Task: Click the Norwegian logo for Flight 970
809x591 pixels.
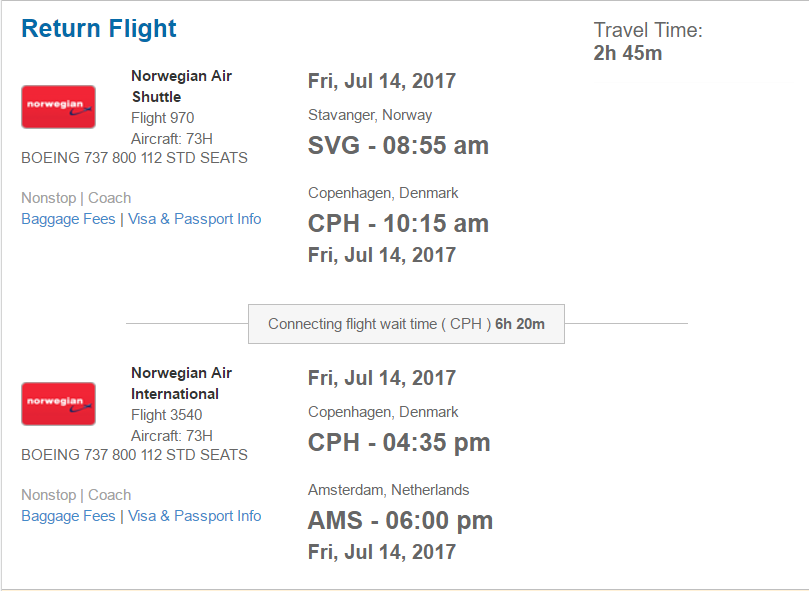Action: point(58,107)
